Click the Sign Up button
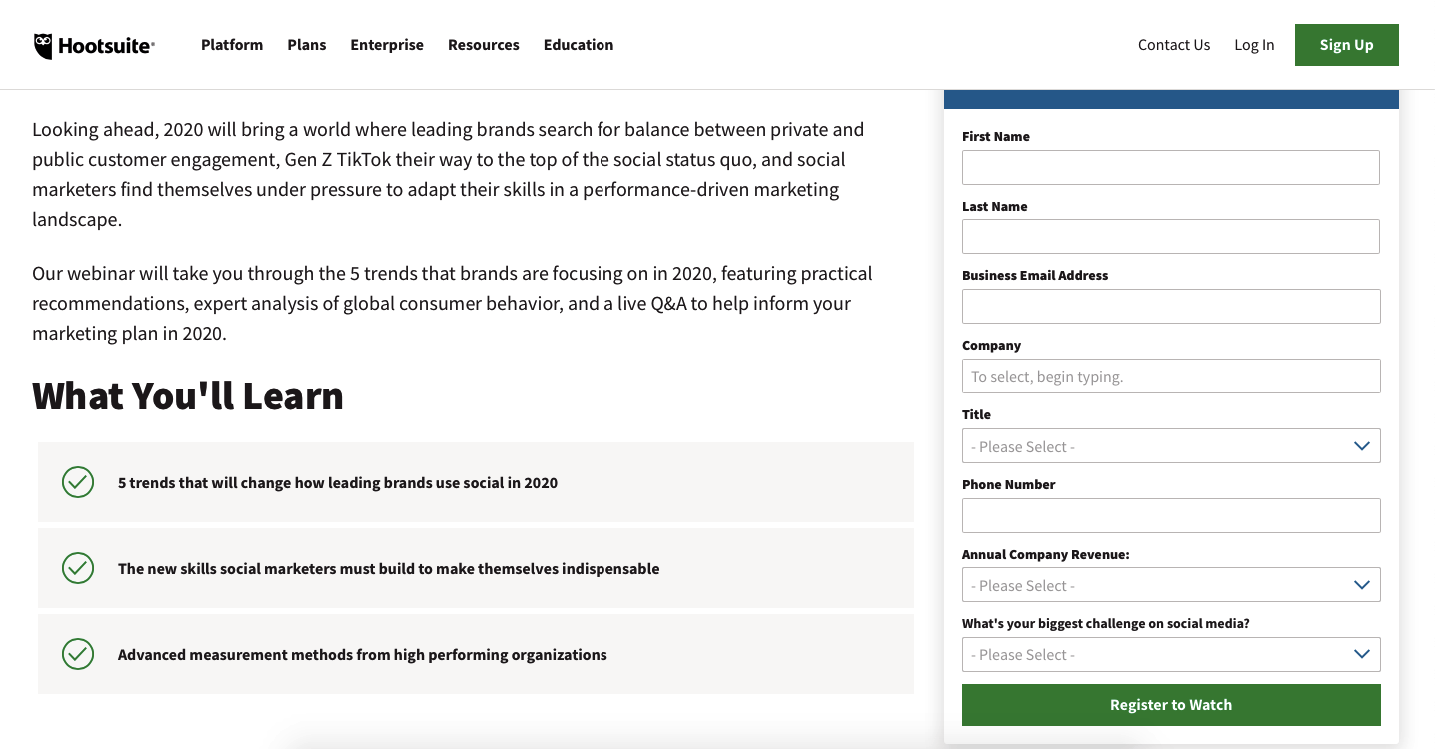The image size is (1435, 749). coord(1346,44)
